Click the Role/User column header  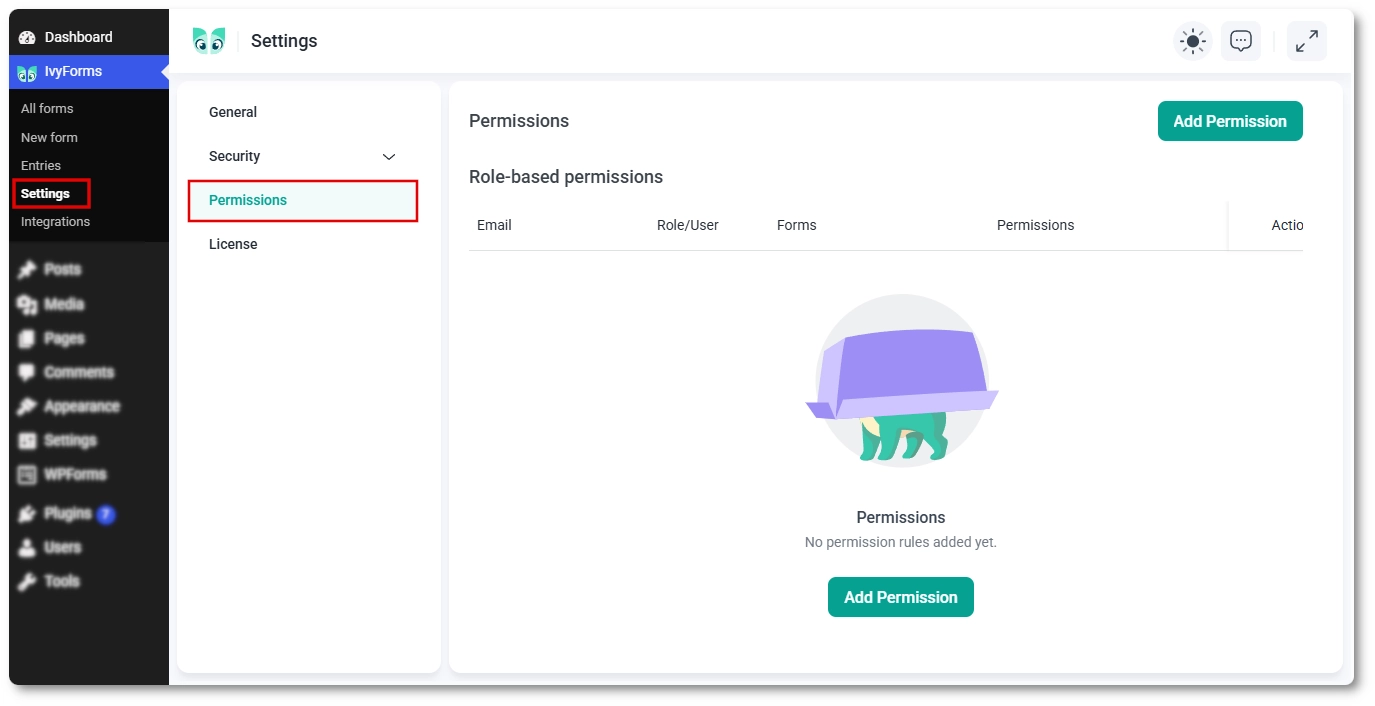click(x=688, y=225)
